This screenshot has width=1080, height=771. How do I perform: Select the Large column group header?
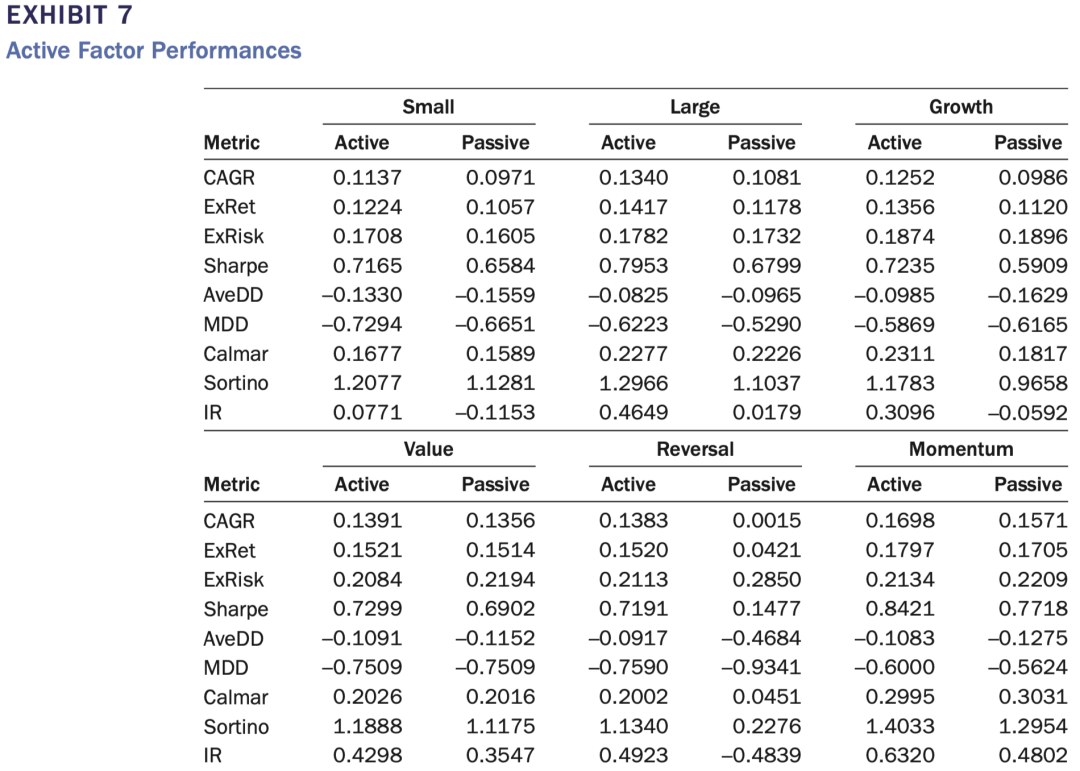695,107
